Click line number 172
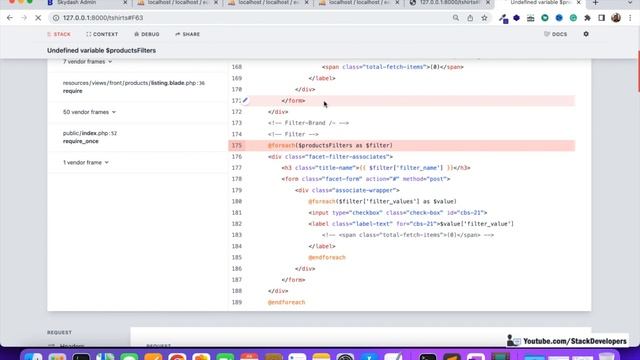This screenshot has width=640, height=360. click(x=237, y=112)
